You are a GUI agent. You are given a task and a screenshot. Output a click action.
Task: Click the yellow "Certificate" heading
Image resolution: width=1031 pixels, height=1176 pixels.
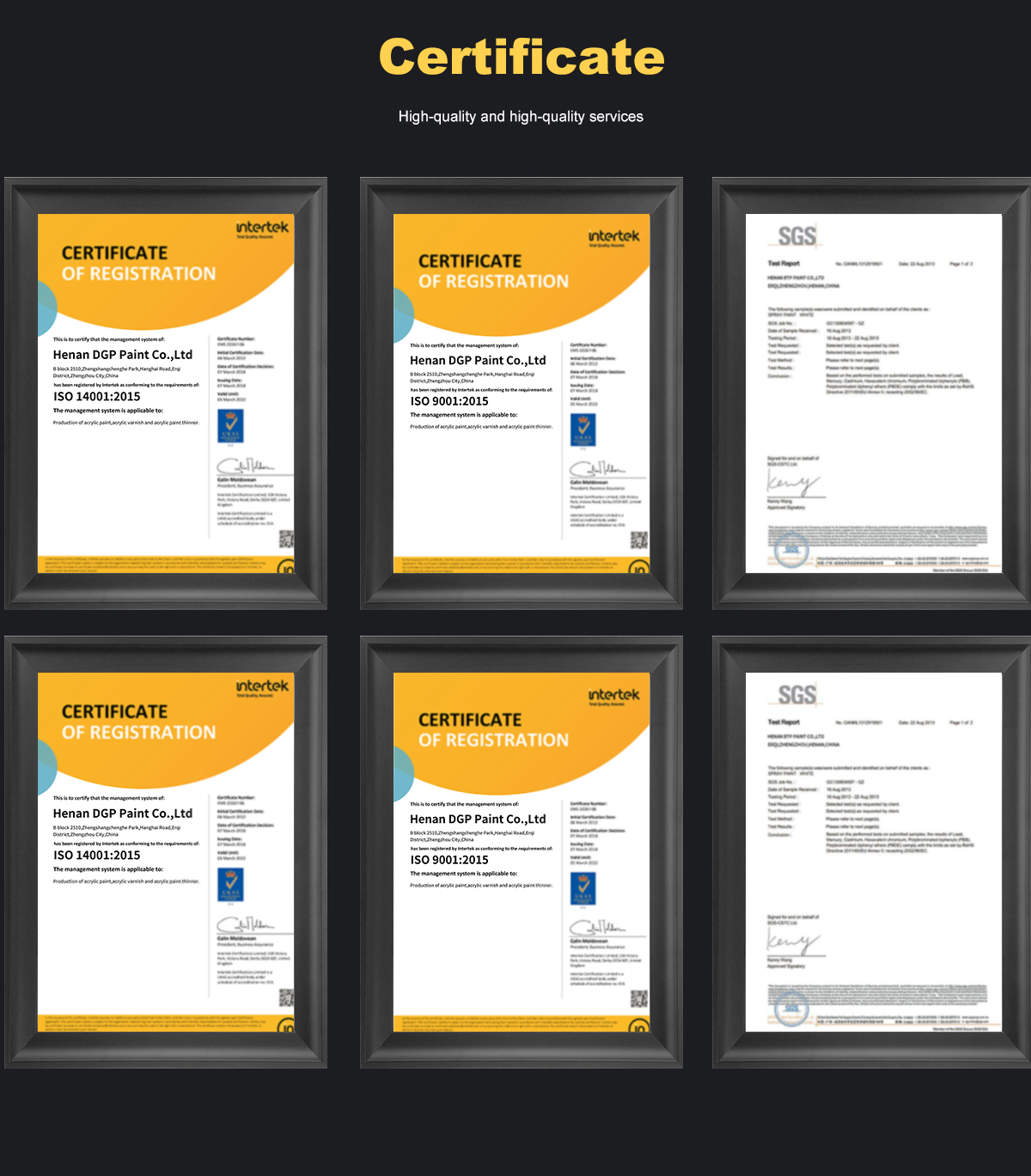(x=522, y=57)
